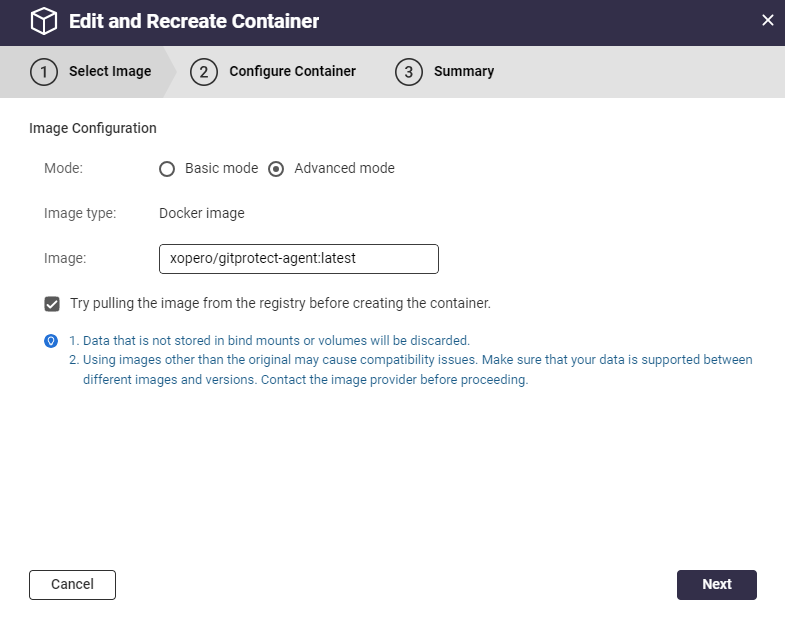Click the step 3 number circle
Image resolution: width=785 pixels, height=620 pixels.
pos(408,72)
